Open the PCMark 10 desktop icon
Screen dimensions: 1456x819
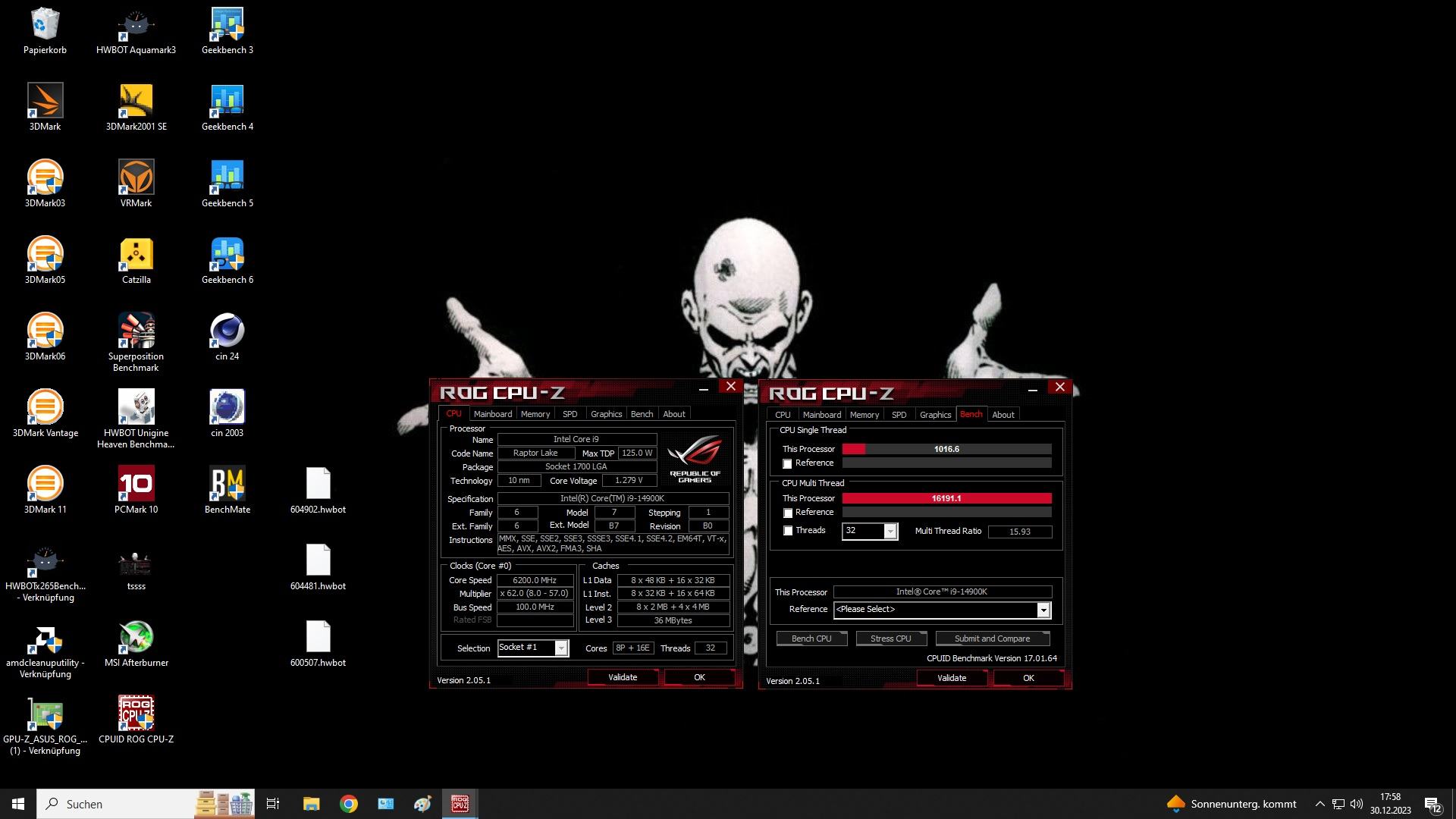pos(136,485)
